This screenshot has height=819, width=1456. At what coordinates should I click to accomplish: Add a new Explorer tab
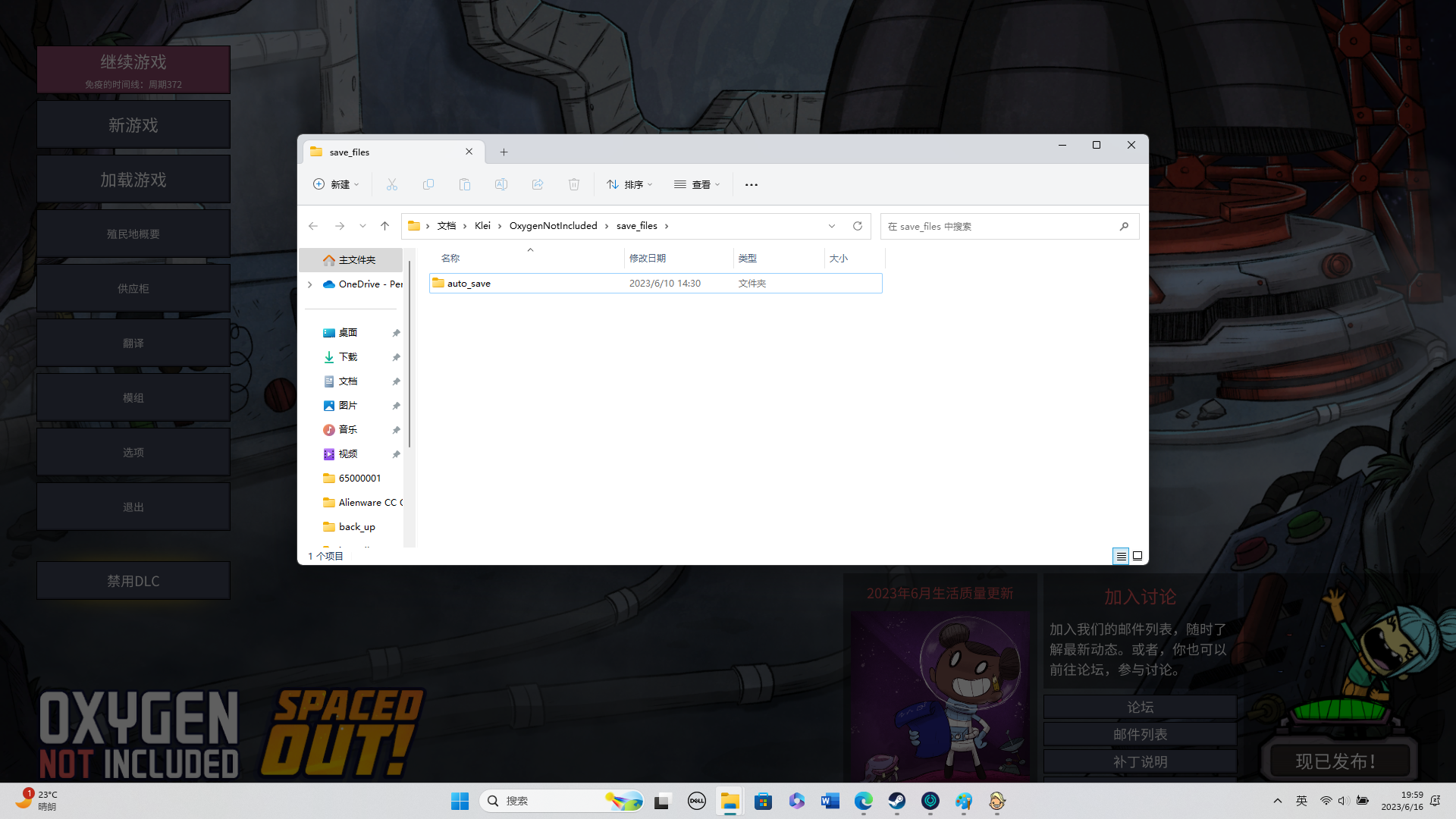(x=504, y=152)
